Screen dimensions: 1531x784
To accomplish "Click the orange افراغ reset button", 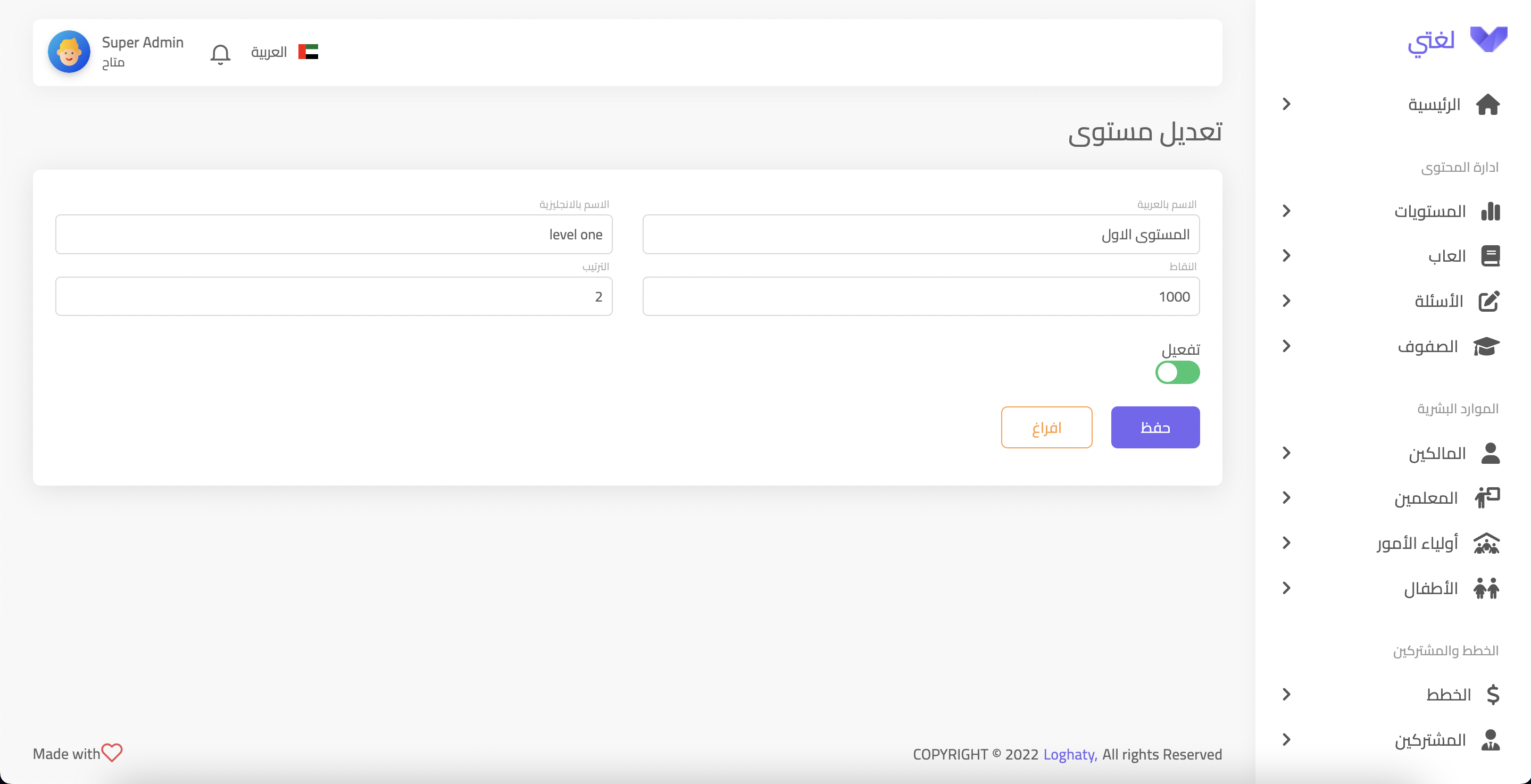I will click(1046, 427).
